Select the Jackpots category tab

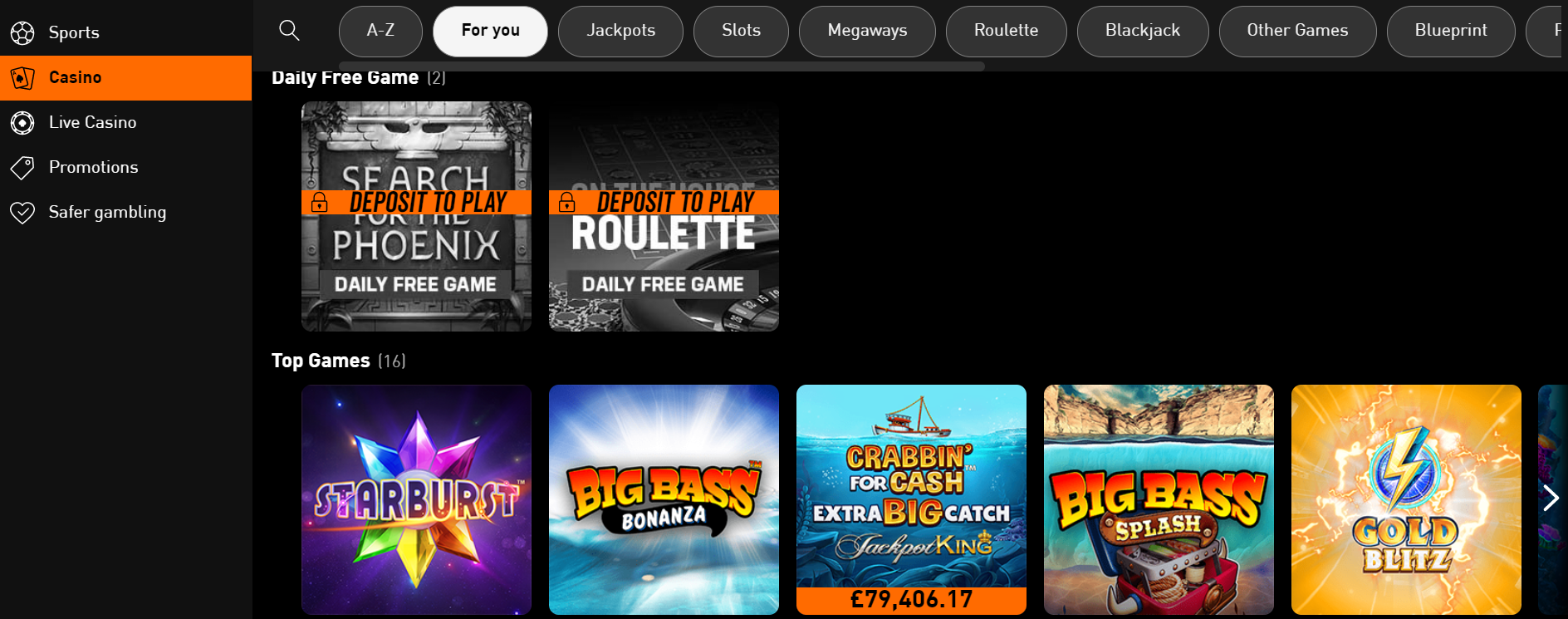point(620,32)
